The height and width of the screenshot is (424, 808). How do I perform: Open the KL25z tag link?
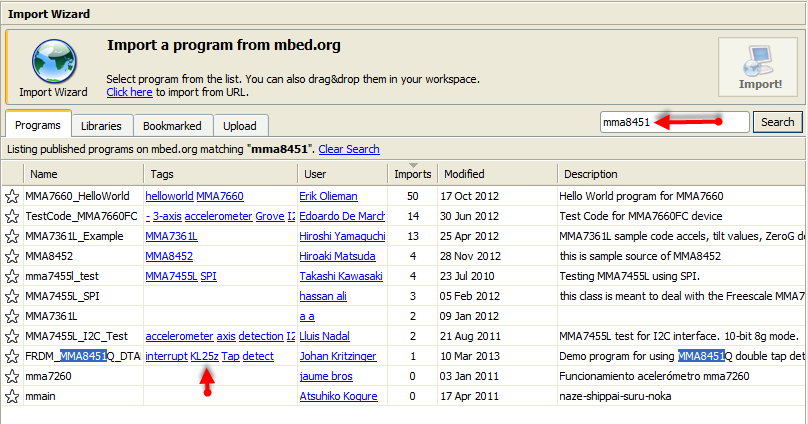[x=203, y=356]
